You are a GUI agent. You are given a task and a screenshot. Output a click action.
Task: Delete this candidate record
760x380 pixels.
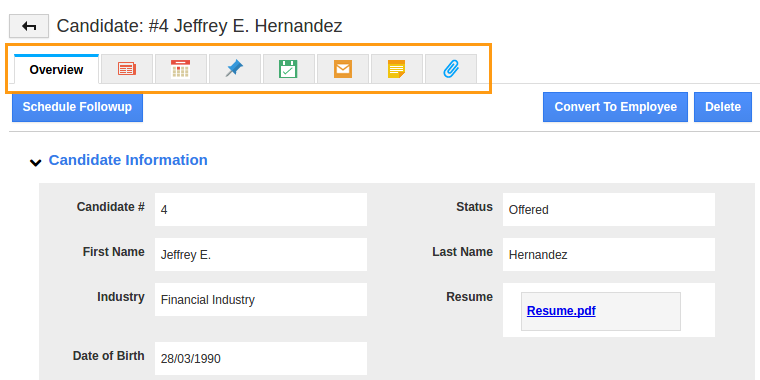[x=723, y=107]
